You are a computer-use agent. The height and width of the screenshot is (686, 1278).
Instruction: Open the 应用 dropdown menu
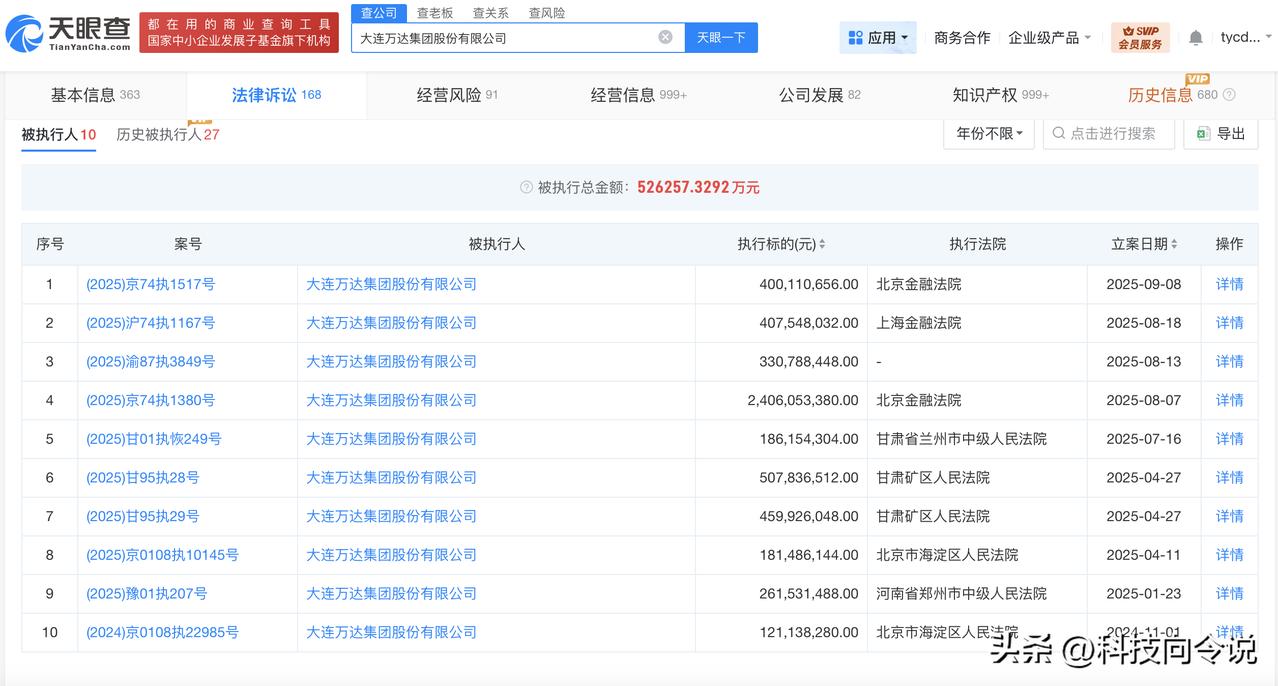click(878, 37)
